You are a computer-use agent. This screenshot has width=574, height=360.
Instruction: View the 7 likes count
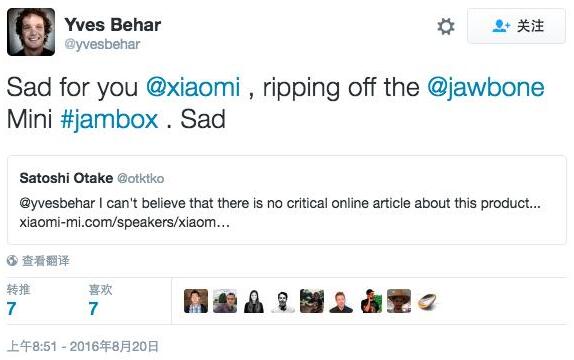[x=93, y=308]
